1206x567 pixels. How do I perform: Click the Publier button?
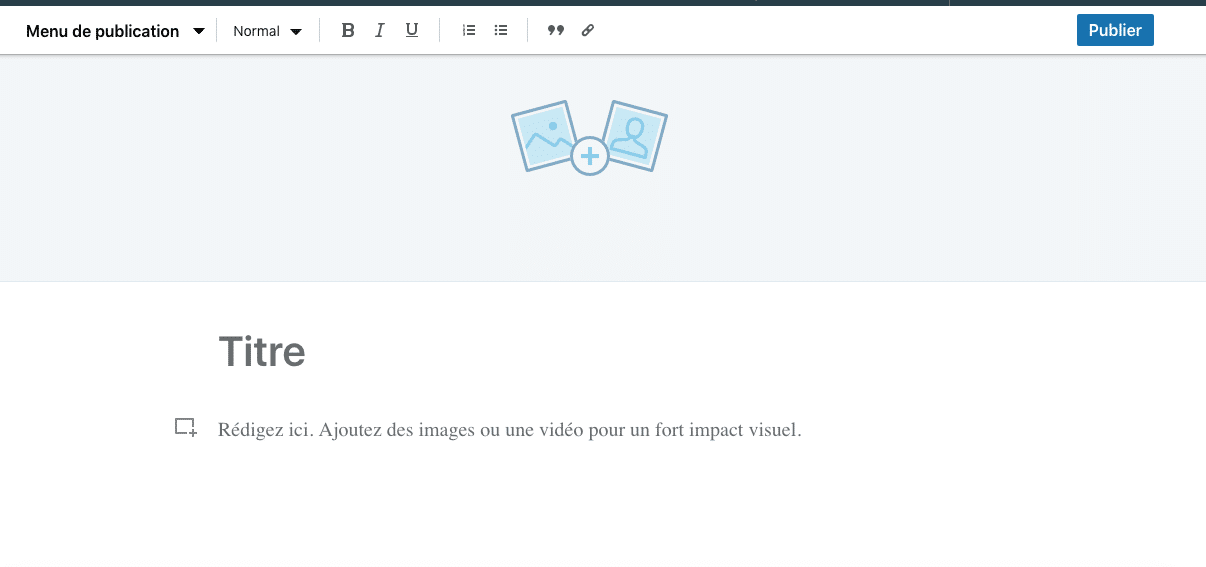point(1115,30)
